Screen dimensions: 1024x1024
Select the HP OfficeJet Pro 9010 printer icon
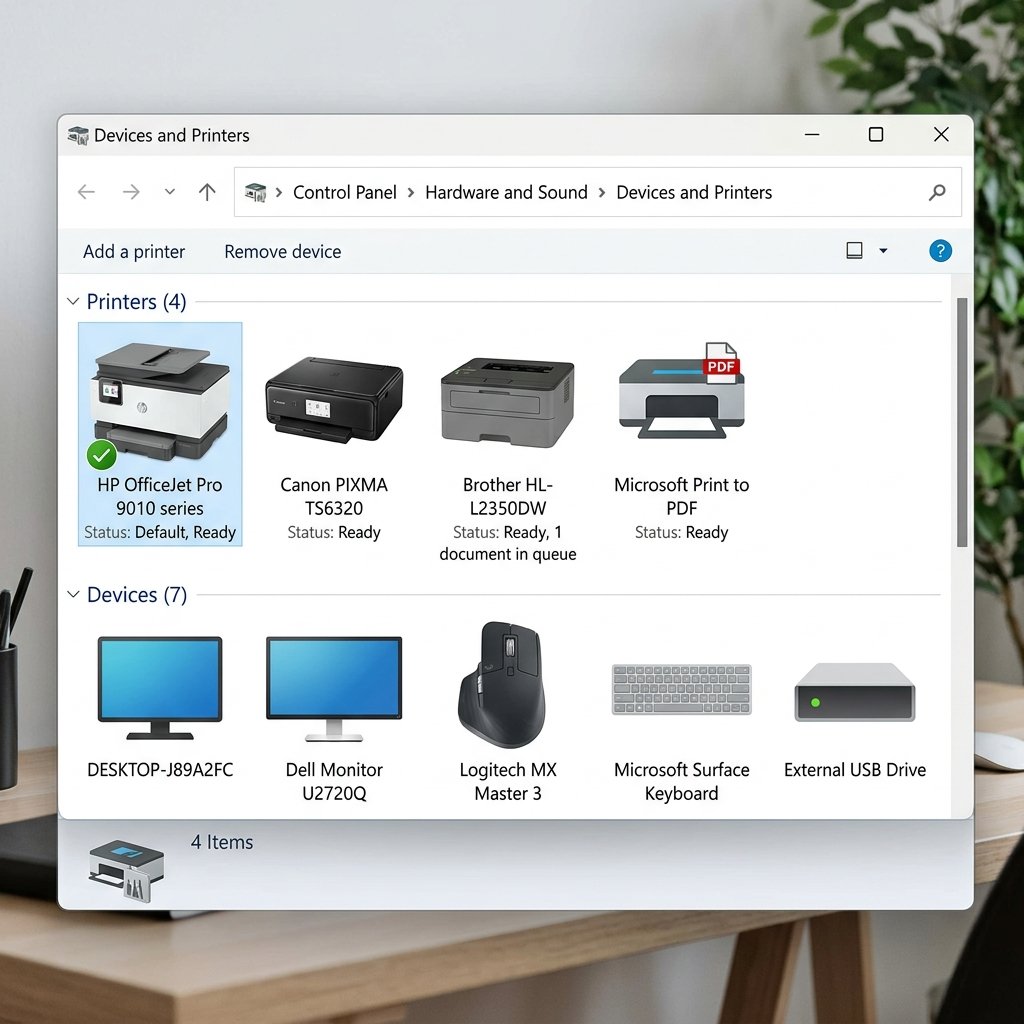(x=161, y=400)
